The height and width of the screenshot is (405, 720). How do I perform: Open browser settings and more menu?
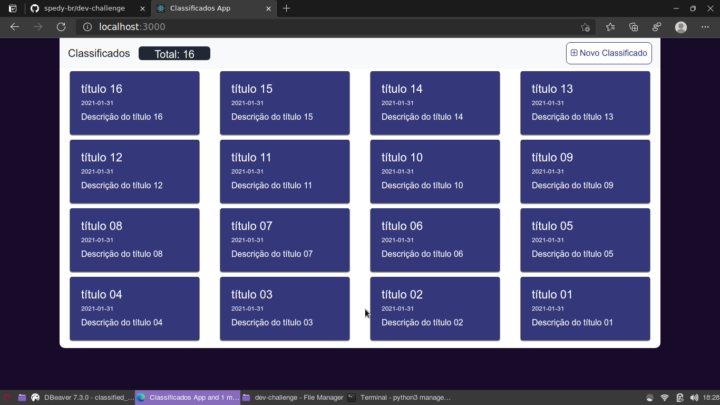(705, 27)
